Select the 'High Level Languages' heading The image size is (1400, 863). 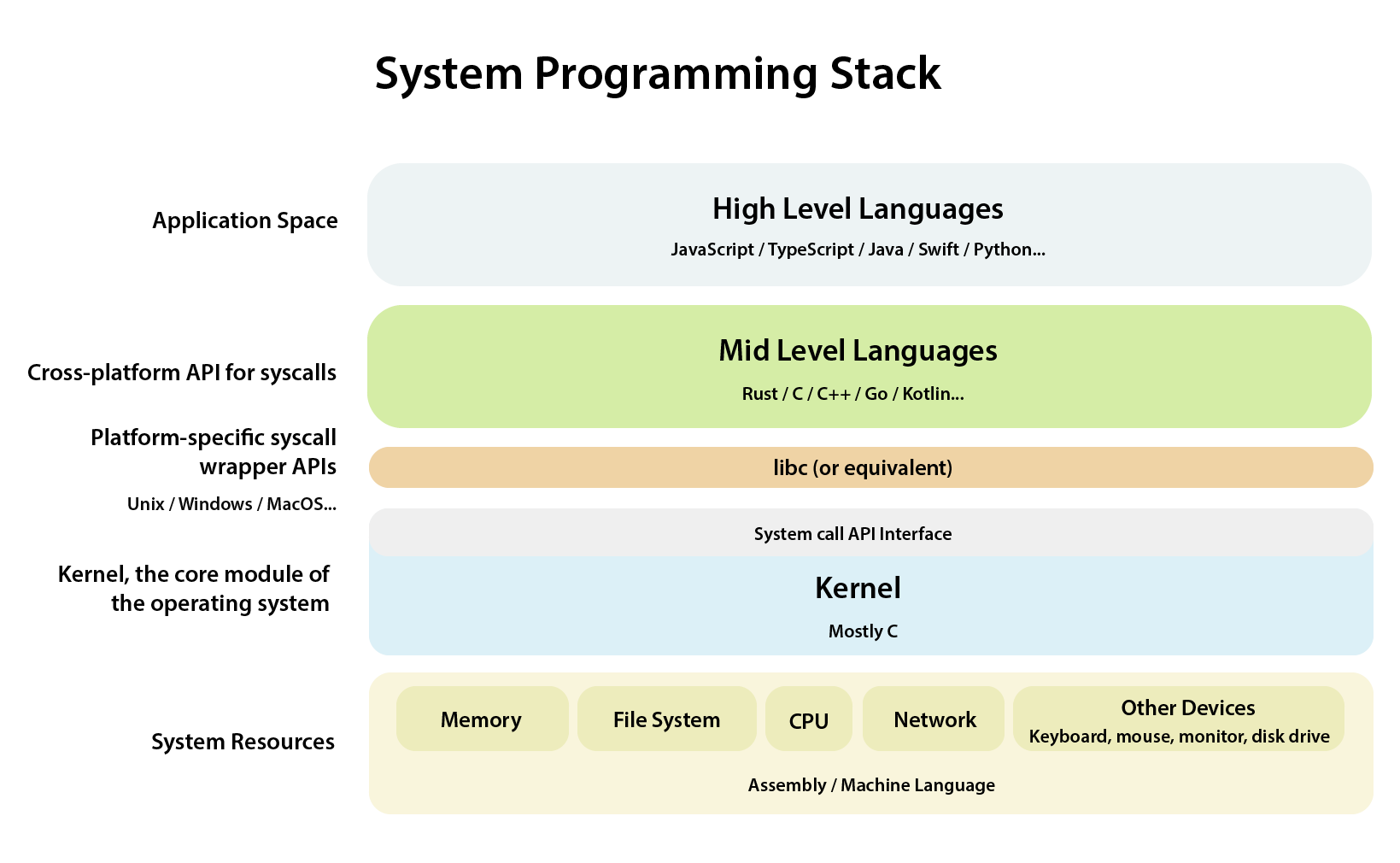point(858,208)
